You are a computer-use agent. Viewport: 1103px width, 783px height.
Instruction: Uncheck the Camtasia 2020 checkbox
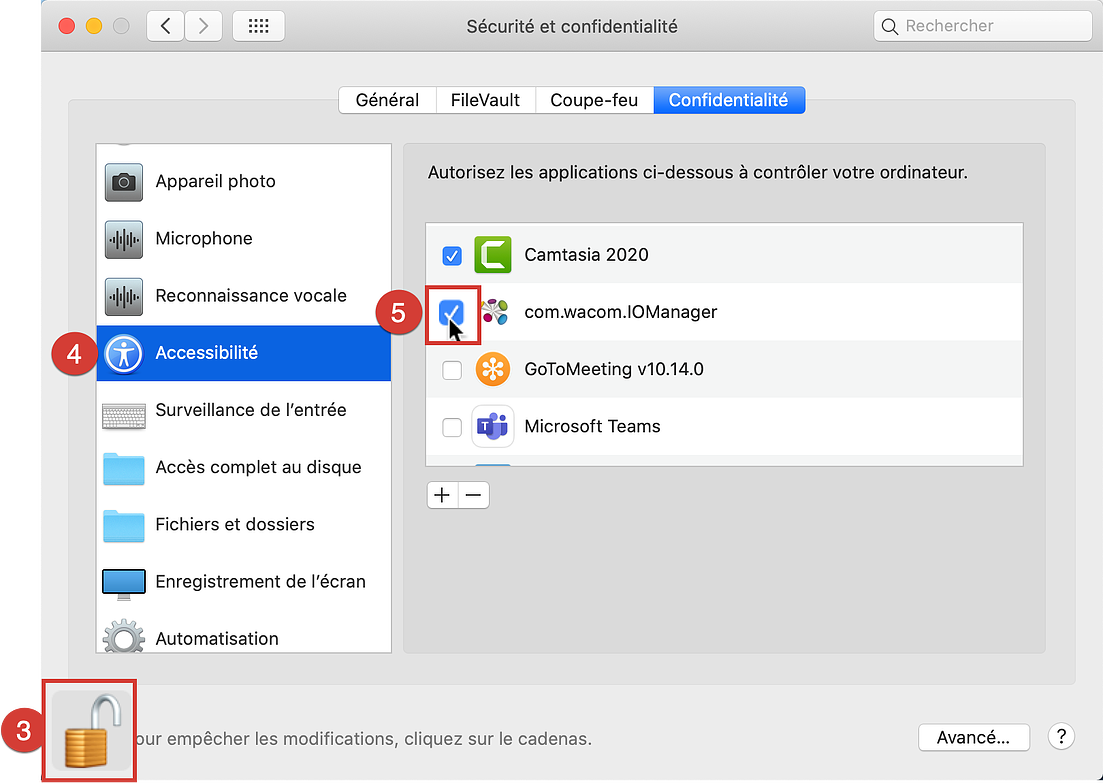coord(452,255)
